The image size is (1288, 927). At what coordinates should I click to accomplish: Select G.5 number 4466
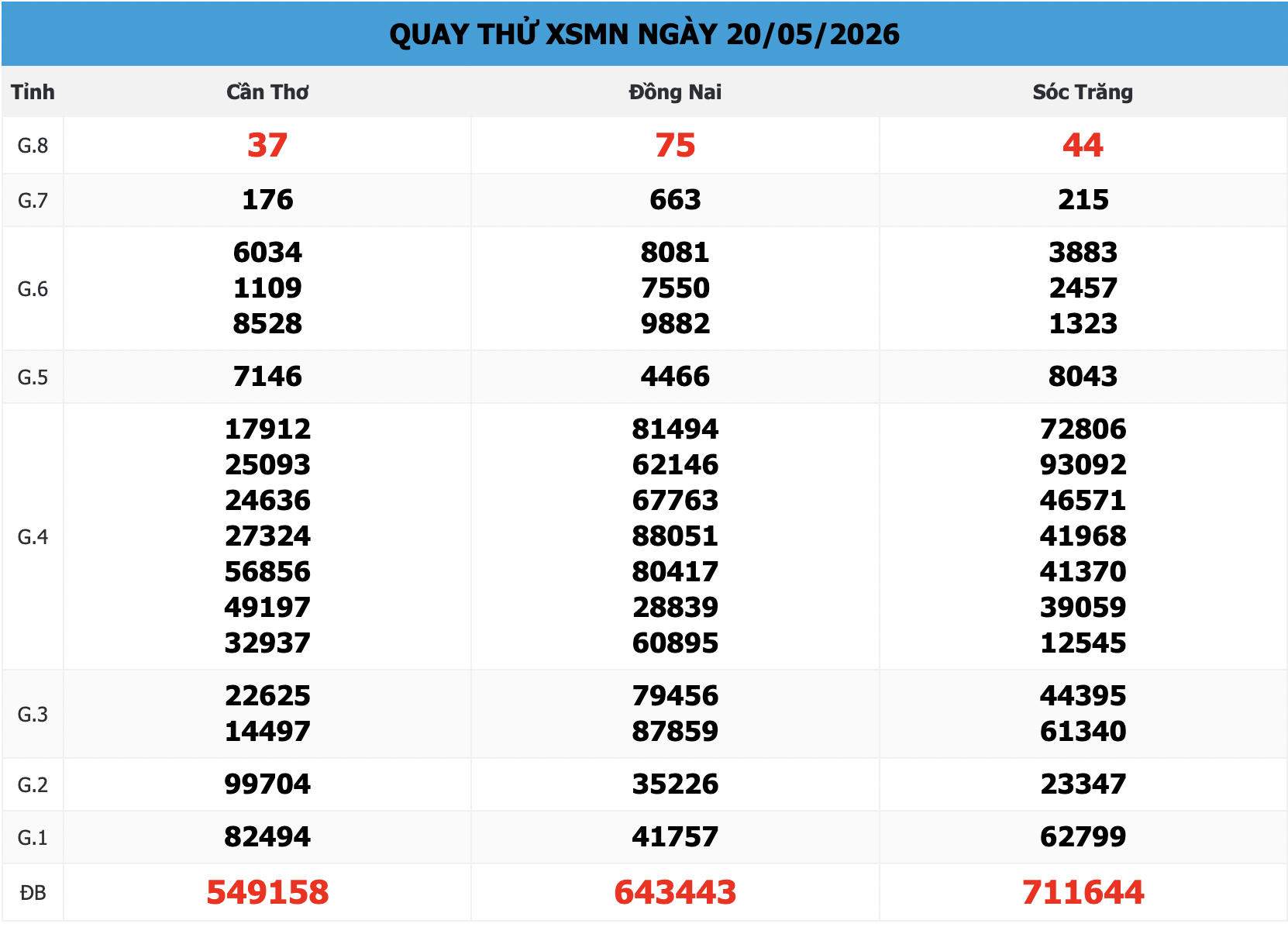[675, 377]
